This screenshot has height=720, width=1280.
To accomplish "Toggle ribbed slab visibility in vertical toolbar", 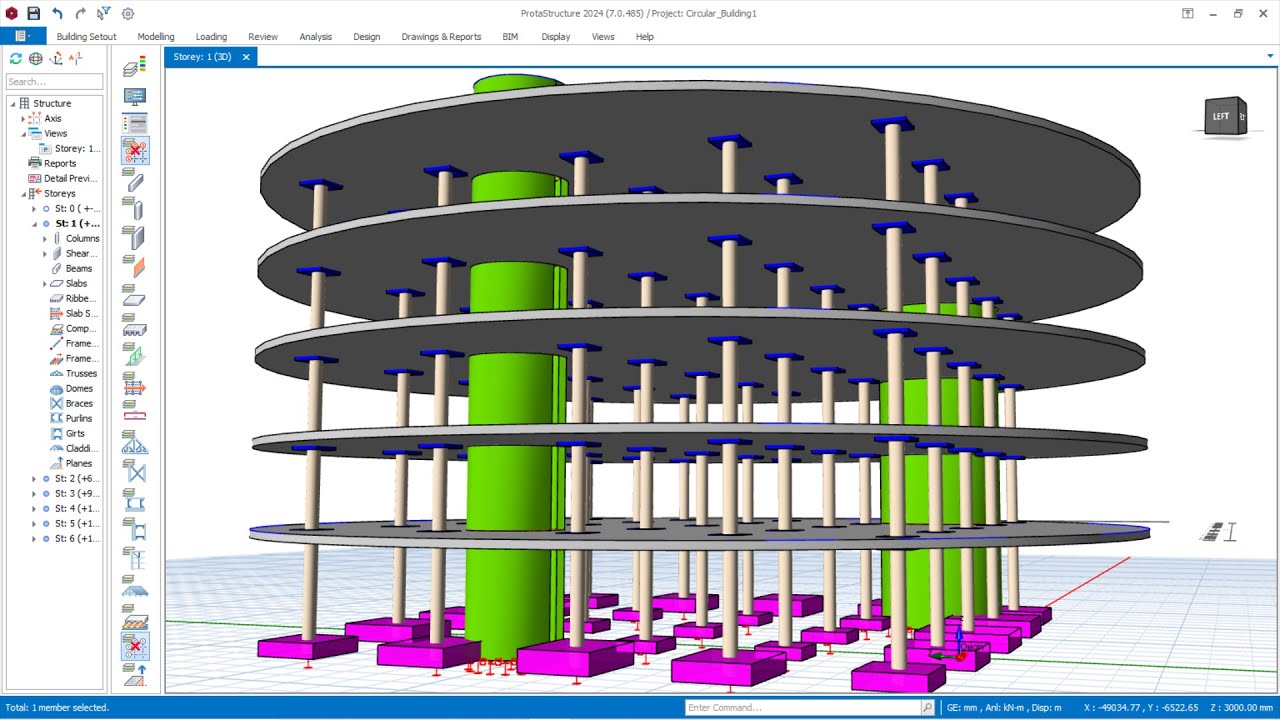I will point(135,325).
